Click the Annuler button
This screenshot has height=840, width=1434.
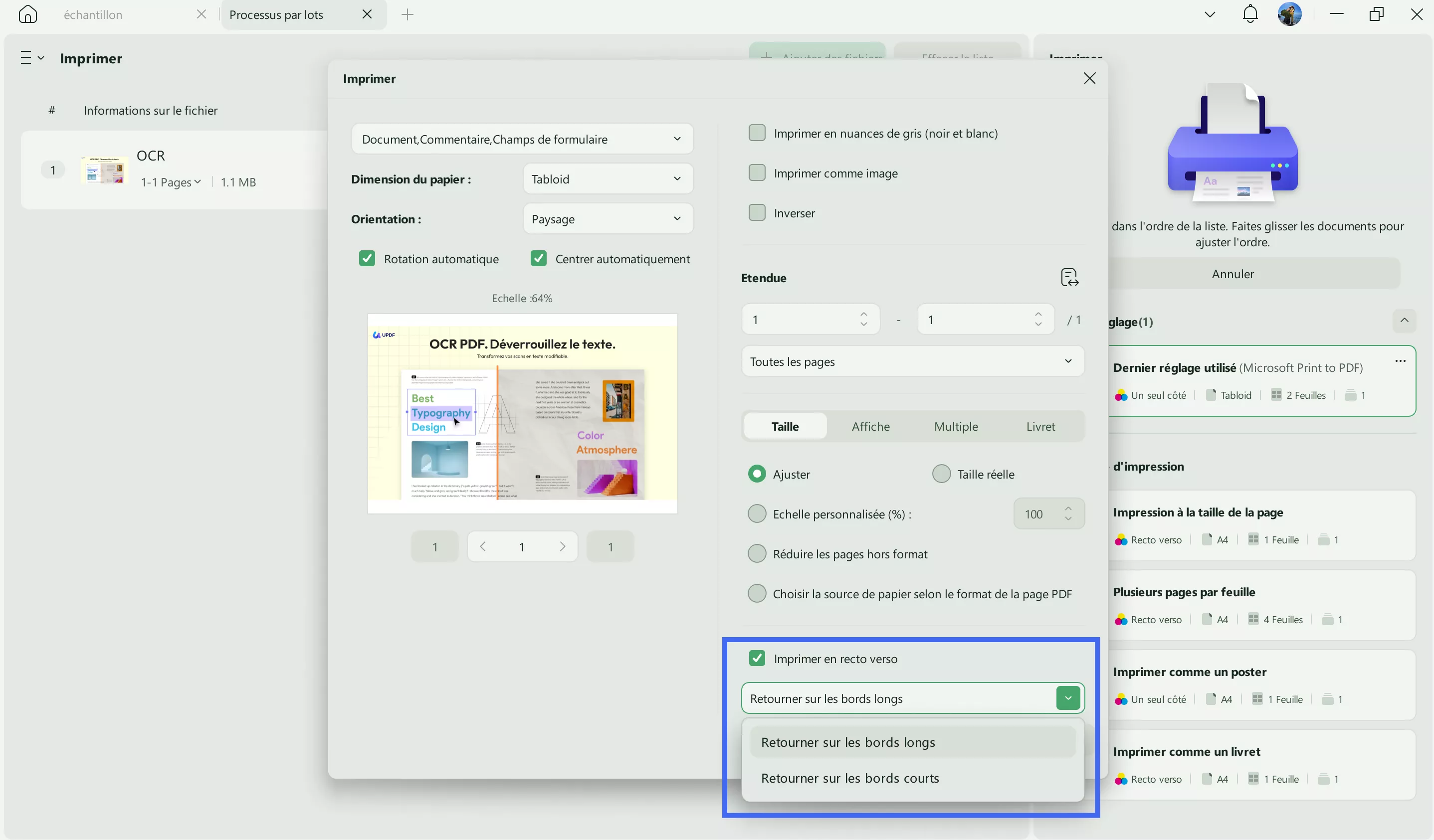pyautogui.click(x=1232, y=274)
